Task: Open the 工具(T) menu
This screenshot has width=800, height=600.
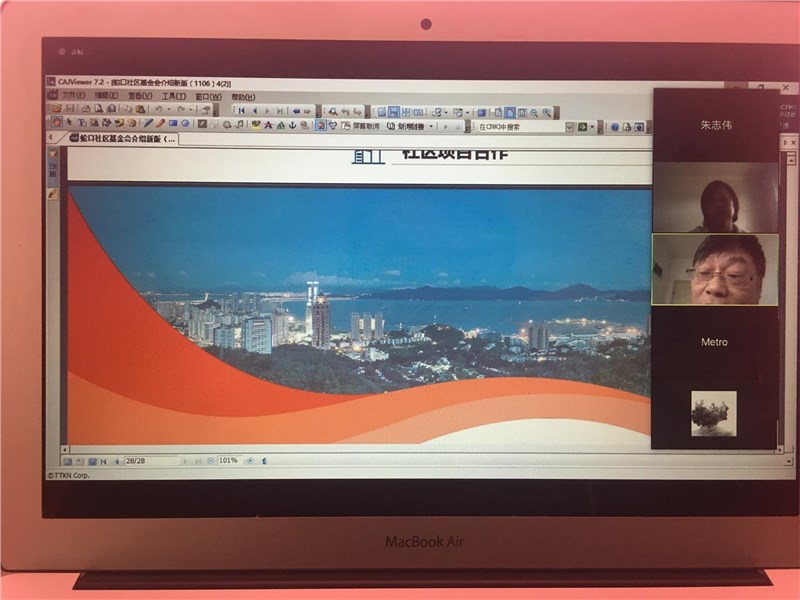Action: tap(174, 96)
